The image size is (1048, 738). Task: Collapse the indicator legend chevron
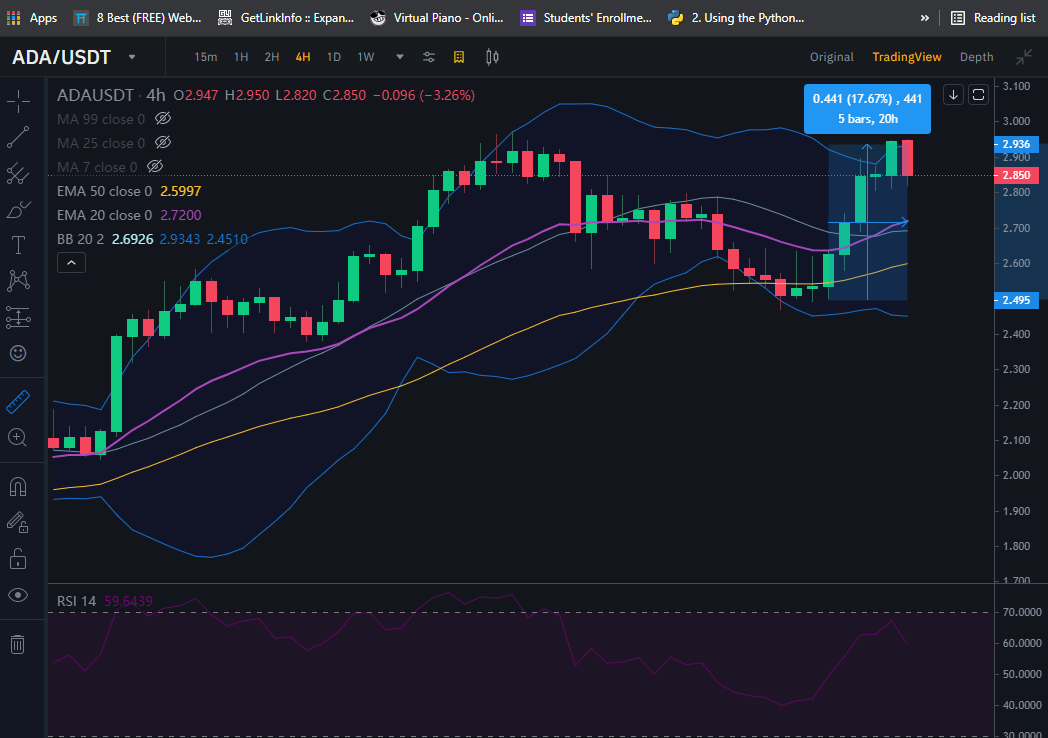point(72,263)
